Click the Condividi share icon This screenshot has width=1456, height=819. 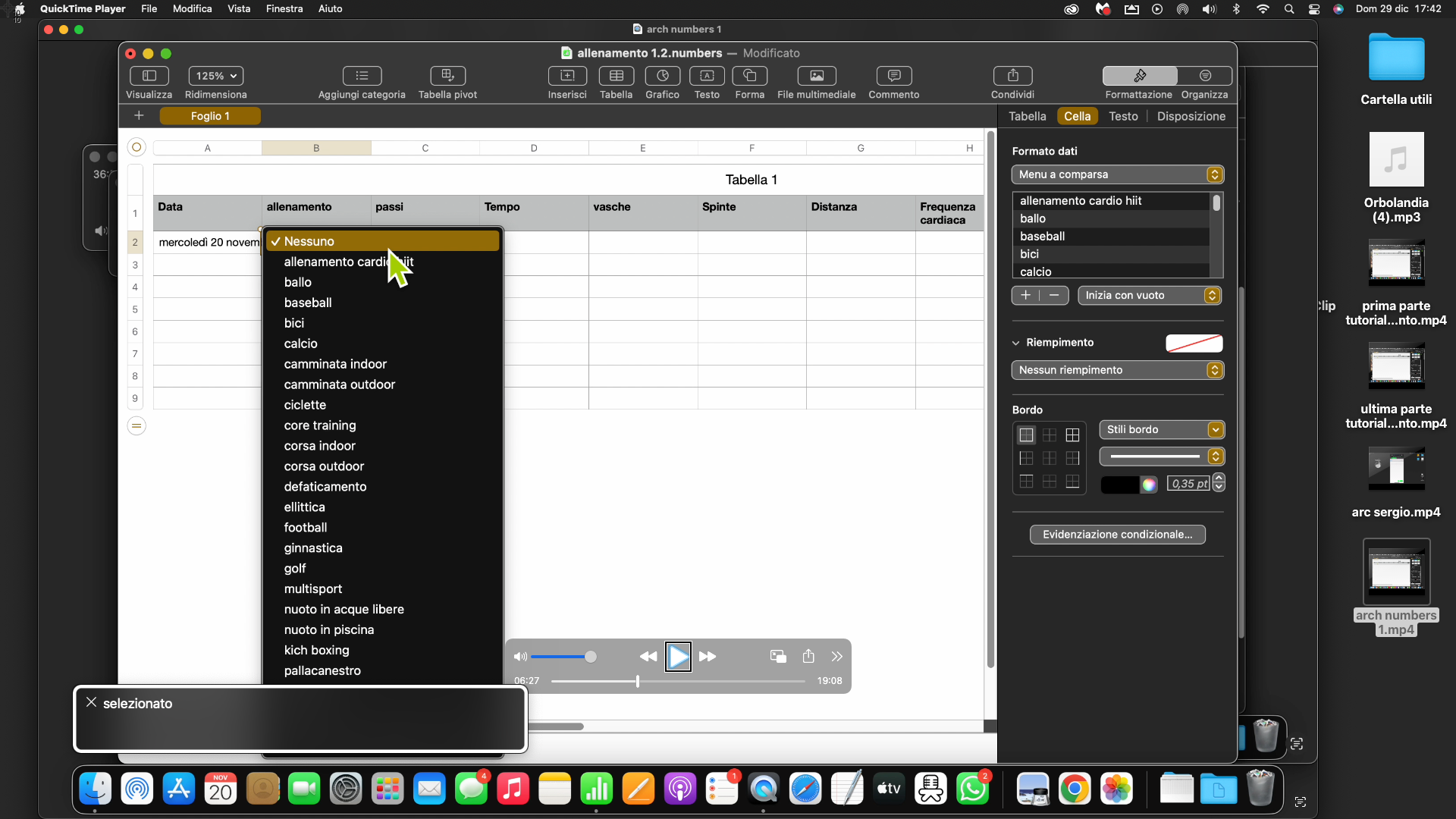(x=1012, y=76)
